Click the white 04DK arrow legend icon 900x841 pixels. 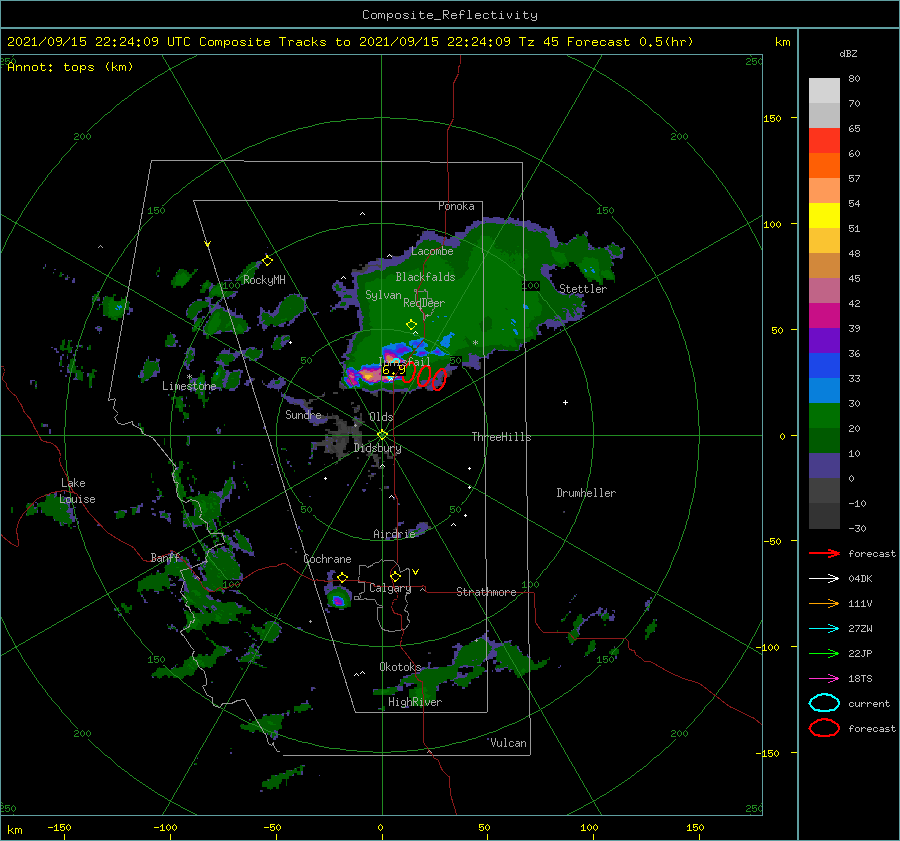(x=824, y=579)
